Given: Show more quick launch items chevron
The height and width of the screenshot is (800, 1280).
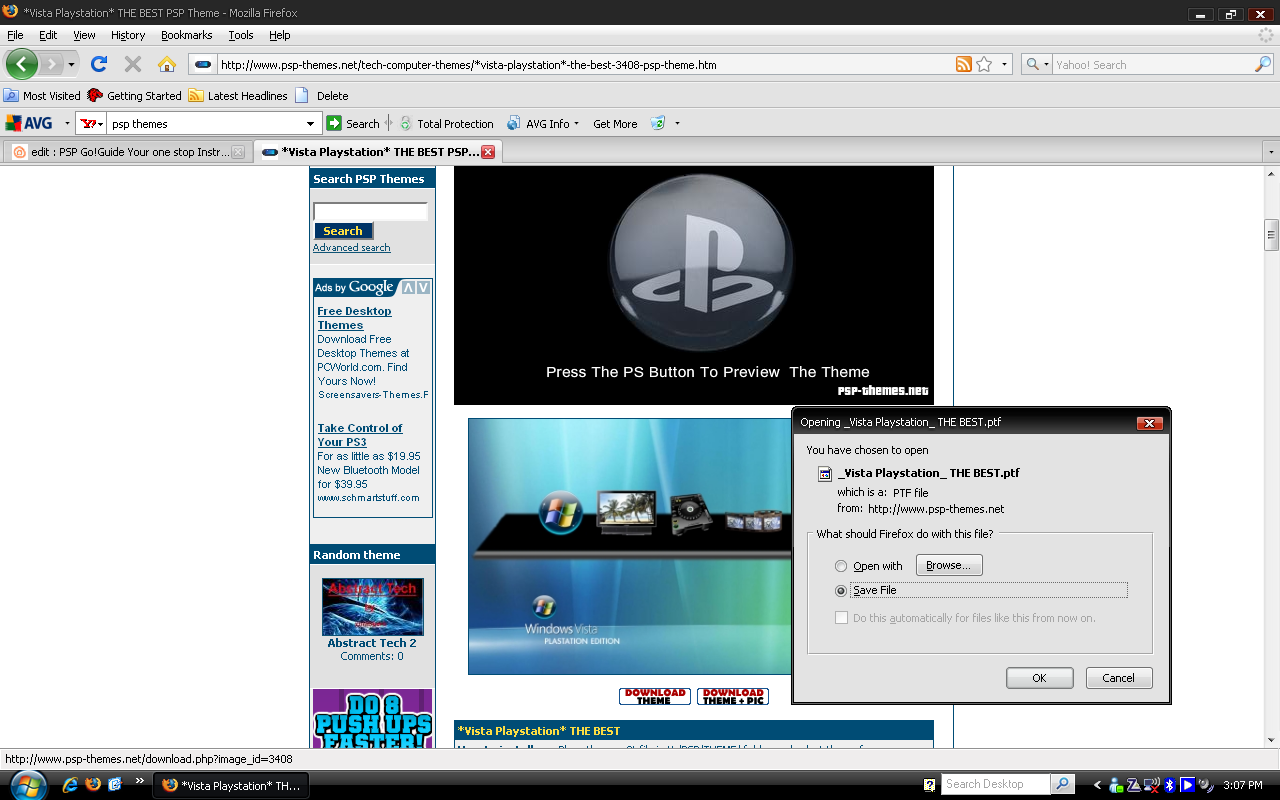Looking at the screenshot, I should pos(138,781).
